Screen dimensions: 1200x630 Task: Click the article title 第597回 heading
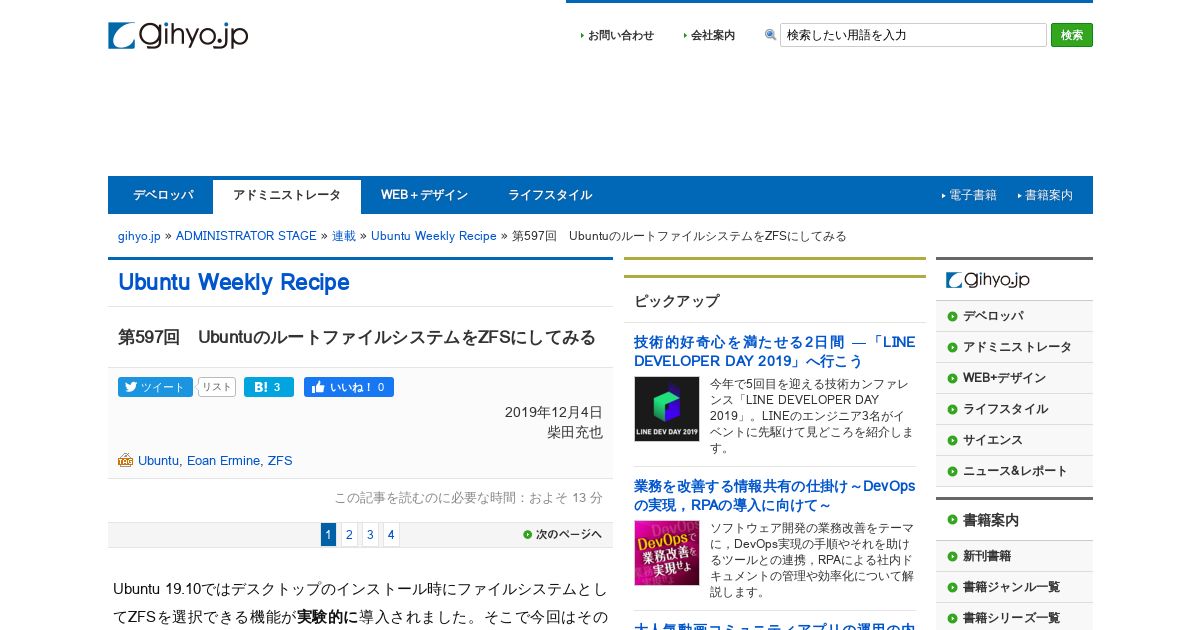click(x=357, y=337)
